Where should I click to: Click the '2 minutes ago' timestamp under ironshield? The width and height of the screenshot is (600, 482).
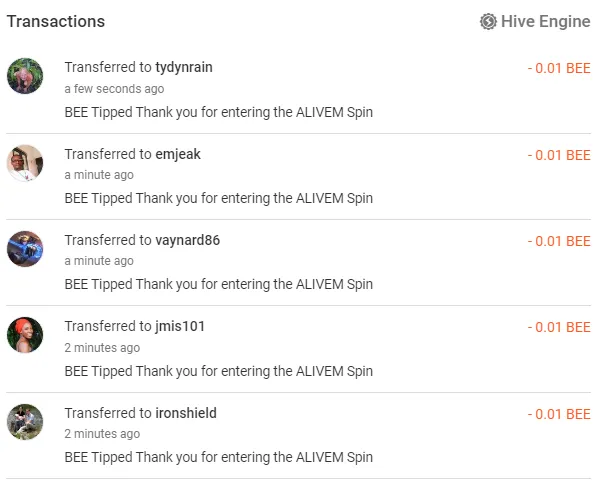coord(102,434)
